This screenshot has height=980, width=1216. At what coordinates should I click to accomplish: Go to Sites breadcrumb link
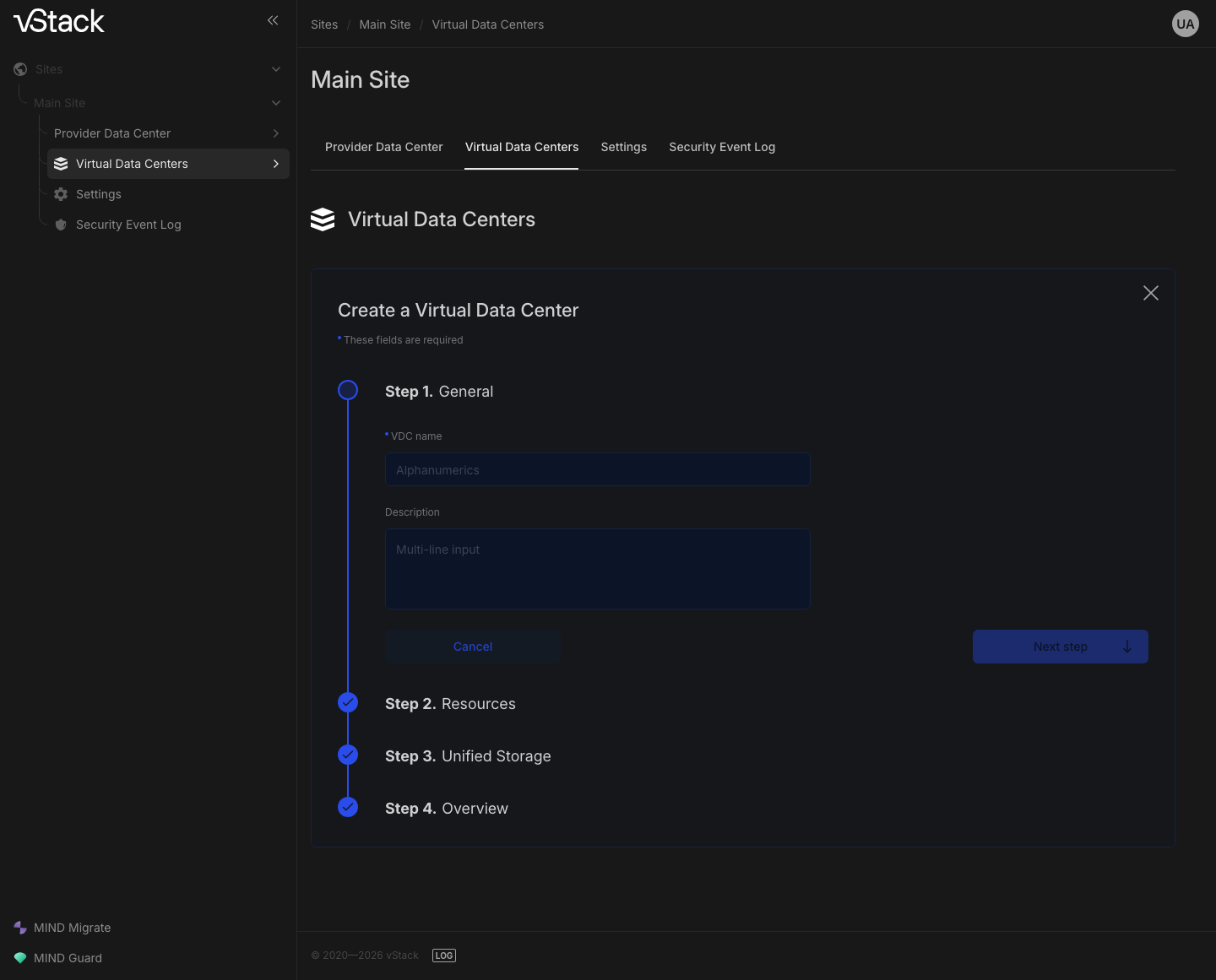click(324, 24)
